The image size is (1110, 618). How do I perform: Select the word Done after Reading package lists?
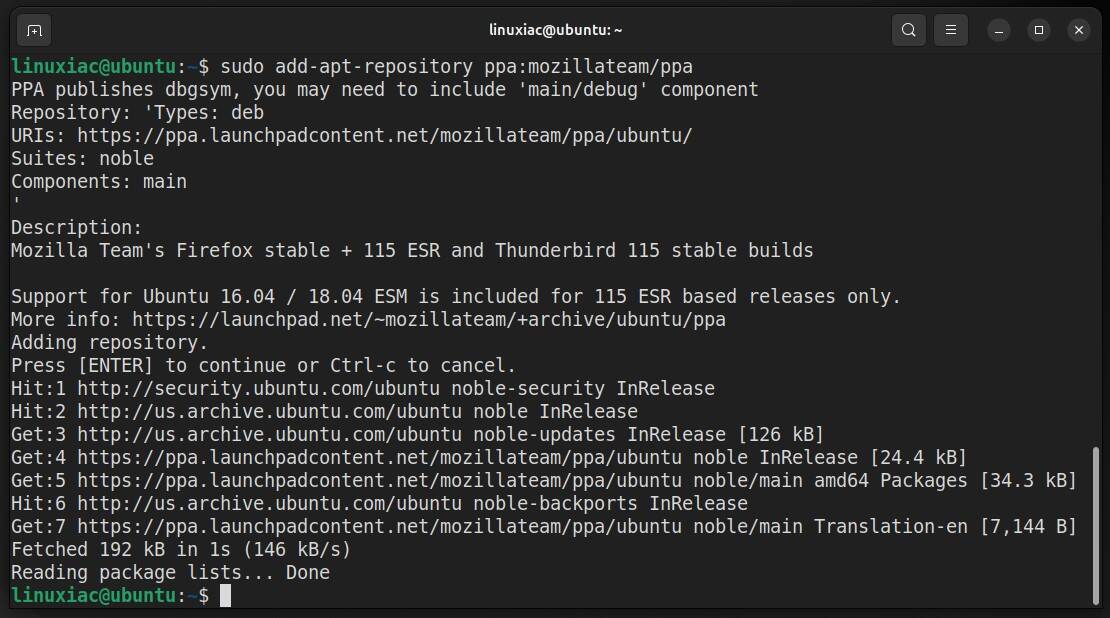[308, 572]
